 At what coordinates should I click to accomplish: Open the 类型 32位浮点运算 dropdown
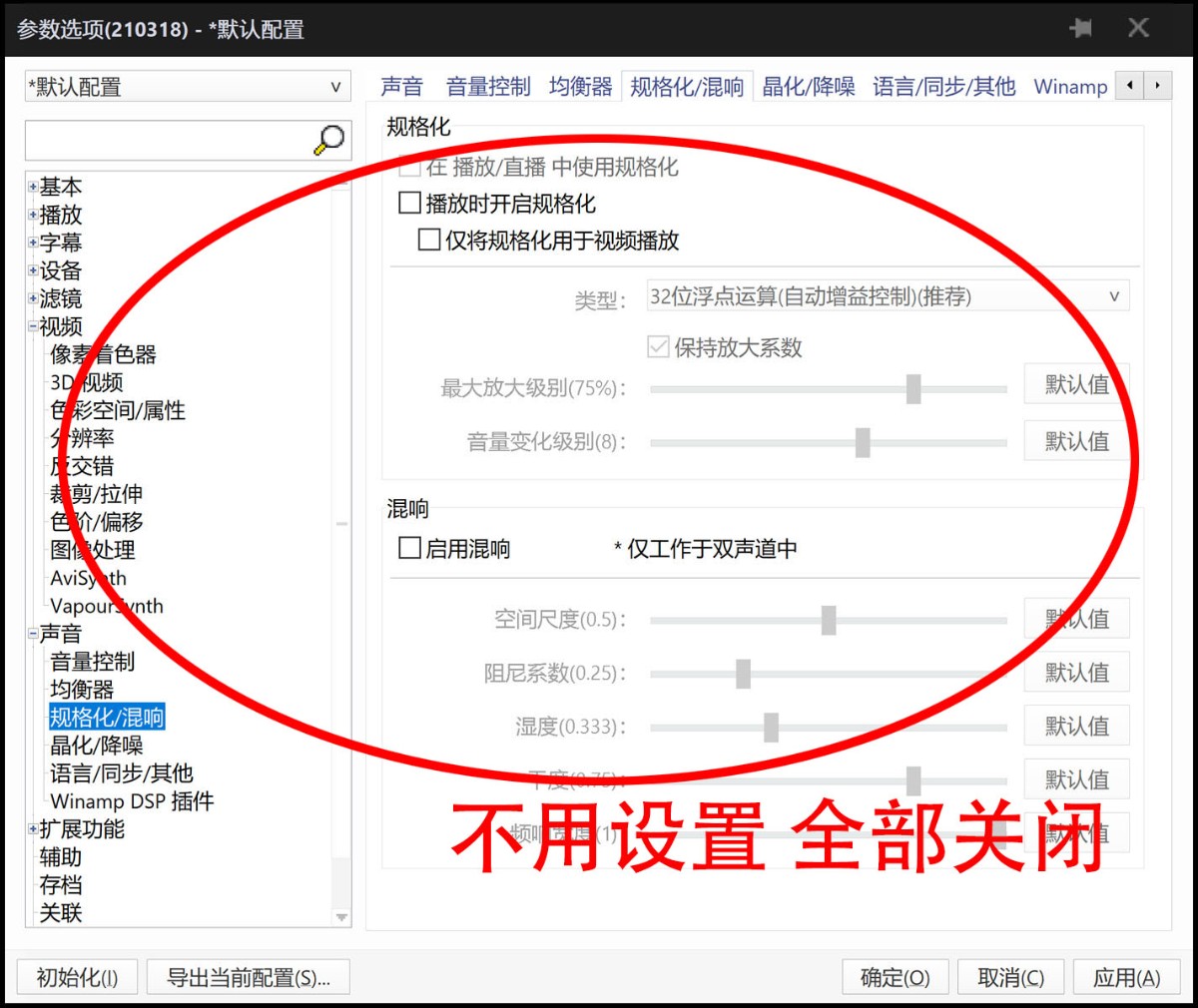888,296
